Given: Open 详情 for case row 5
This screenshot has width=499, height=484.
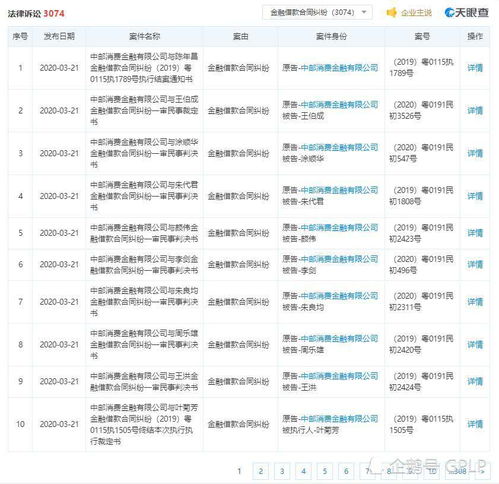Looking at the screenshot, I should [475, 233].
